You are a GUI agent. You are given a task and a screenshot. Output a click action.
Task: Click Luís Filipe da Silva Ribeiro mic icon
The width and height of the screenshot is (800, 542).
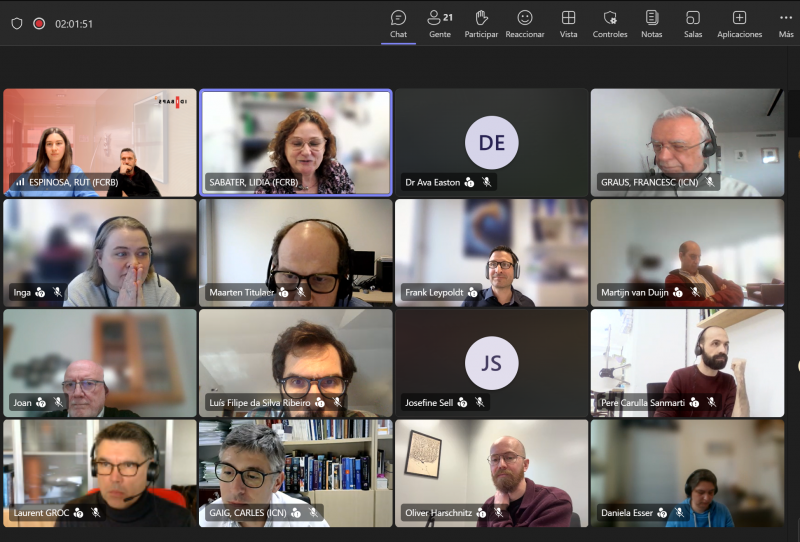coord(337,402)
